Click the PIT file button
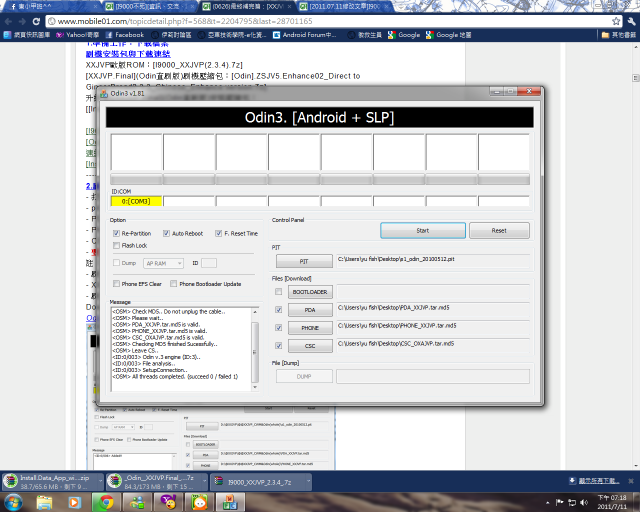 [x=304, y=261]
